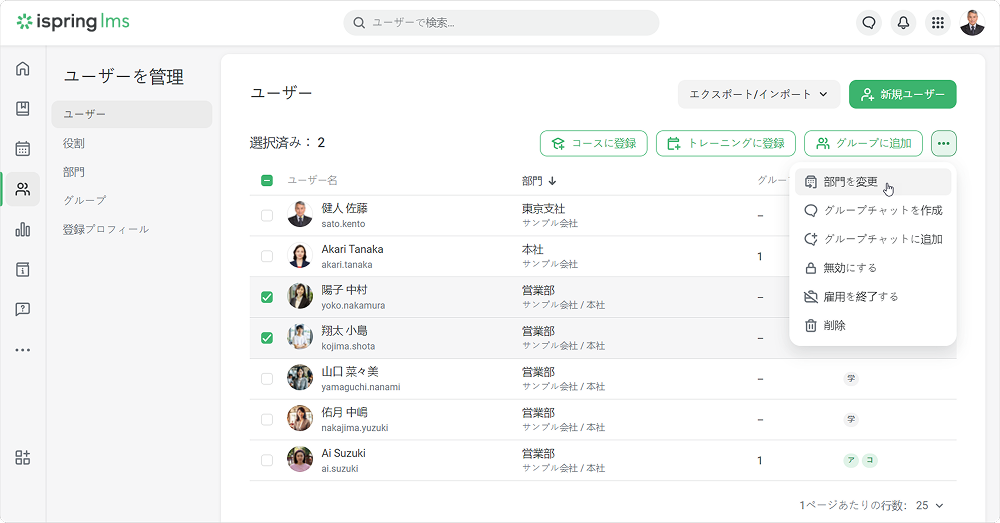The width and height of the screenshot is (1000, 523).
Task: Open the rows-per-page dropdown showing 25
Action: pyautogui.click(x=929, y=506)
